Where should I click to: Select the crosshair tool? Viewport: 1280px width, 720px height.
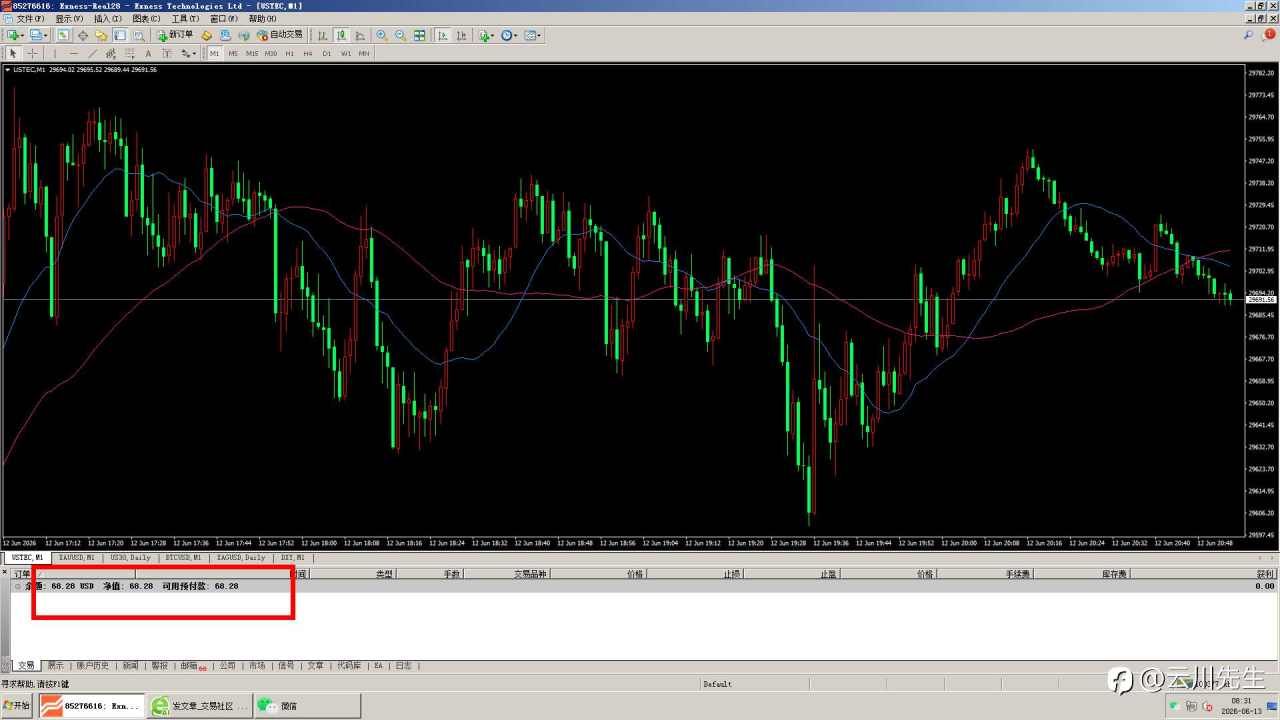32,53
